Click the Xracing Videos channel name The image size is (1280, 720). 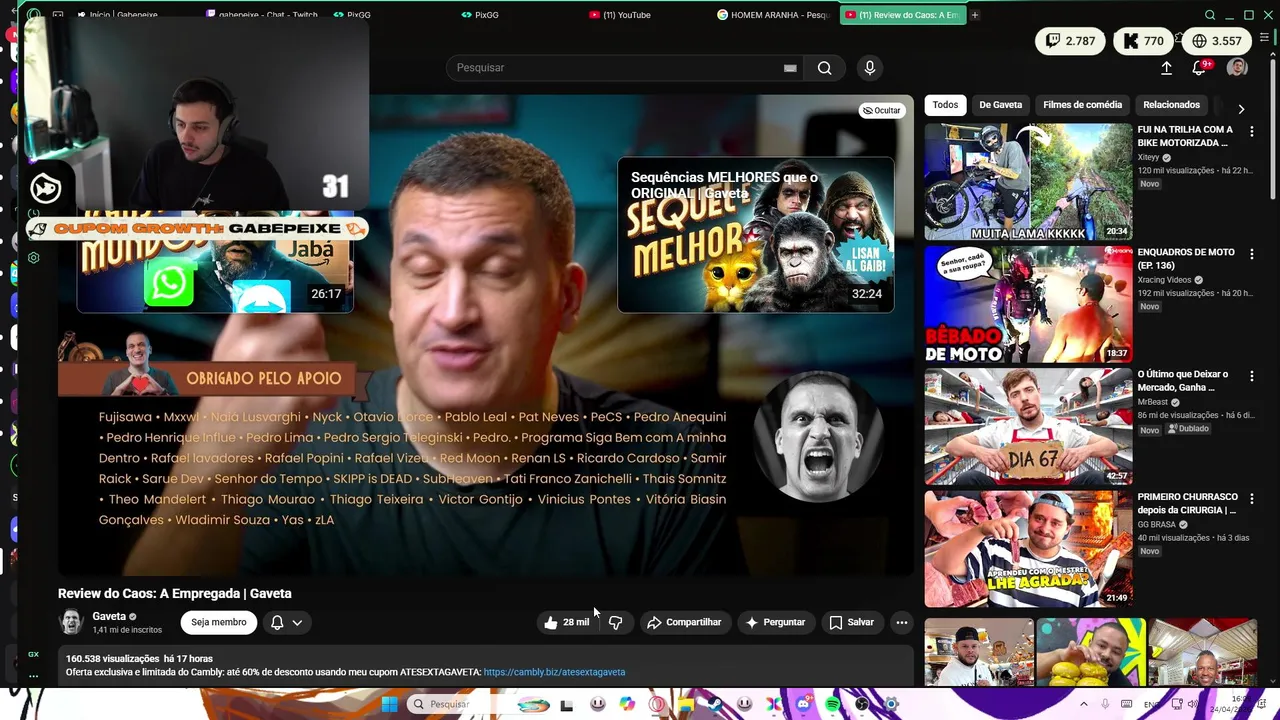click(x=1164, y=280)
